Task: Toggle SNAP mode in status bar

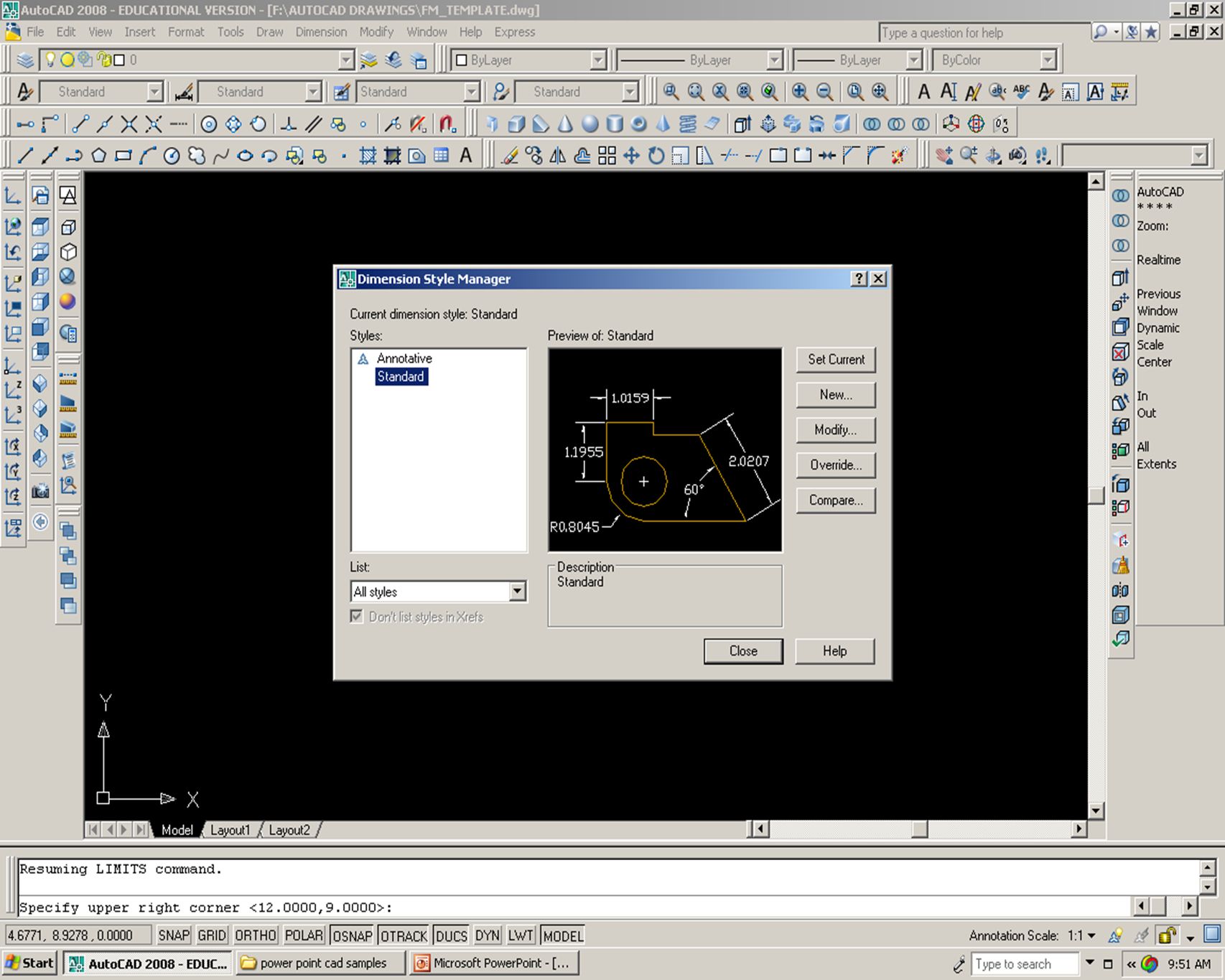Action: click(174, 935)
